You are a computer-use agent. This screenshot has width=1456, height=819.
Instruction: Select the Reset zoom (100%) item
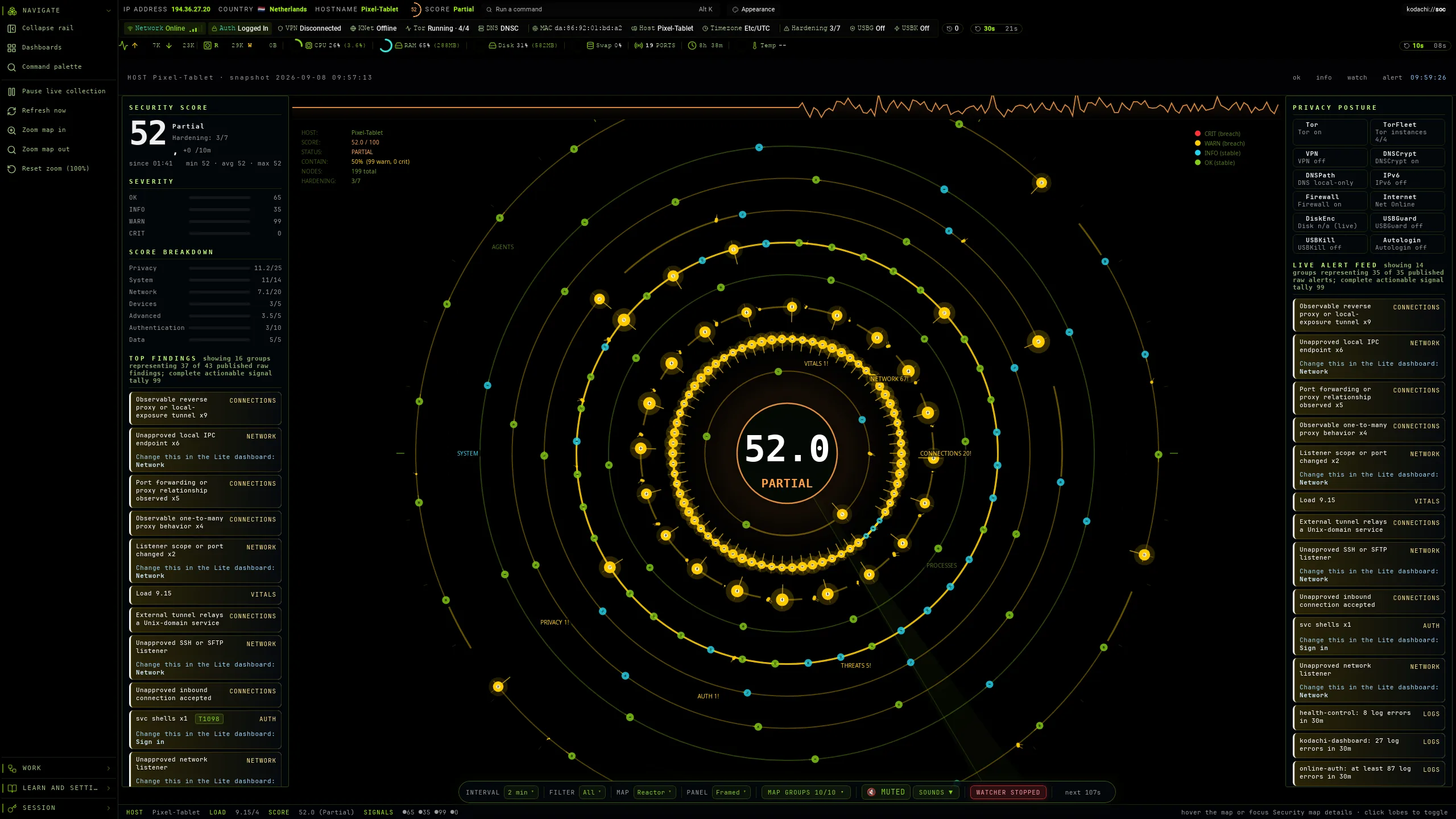[59, 169]
